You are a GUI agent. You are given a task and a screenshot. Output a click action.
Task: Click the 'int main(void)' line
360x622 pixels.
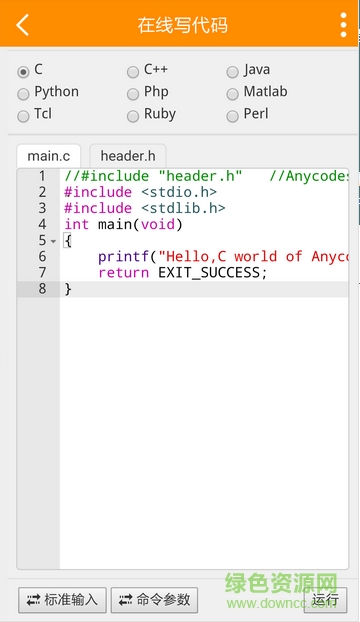123,225
